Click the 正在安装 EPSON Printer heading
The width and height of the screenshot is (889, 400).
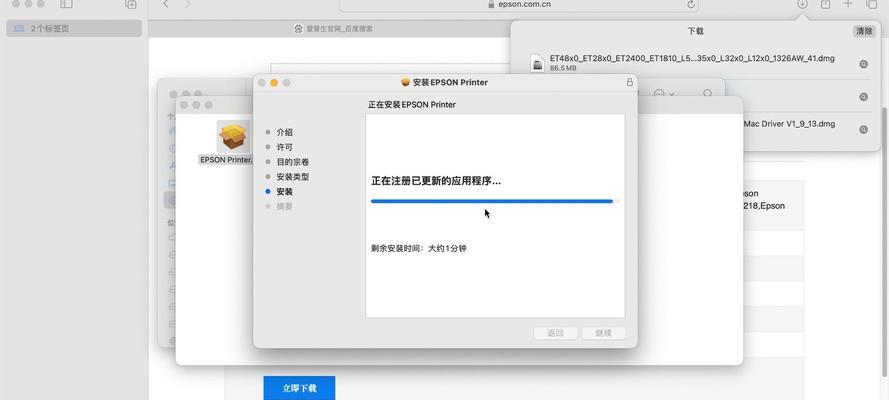pos(412,105)
